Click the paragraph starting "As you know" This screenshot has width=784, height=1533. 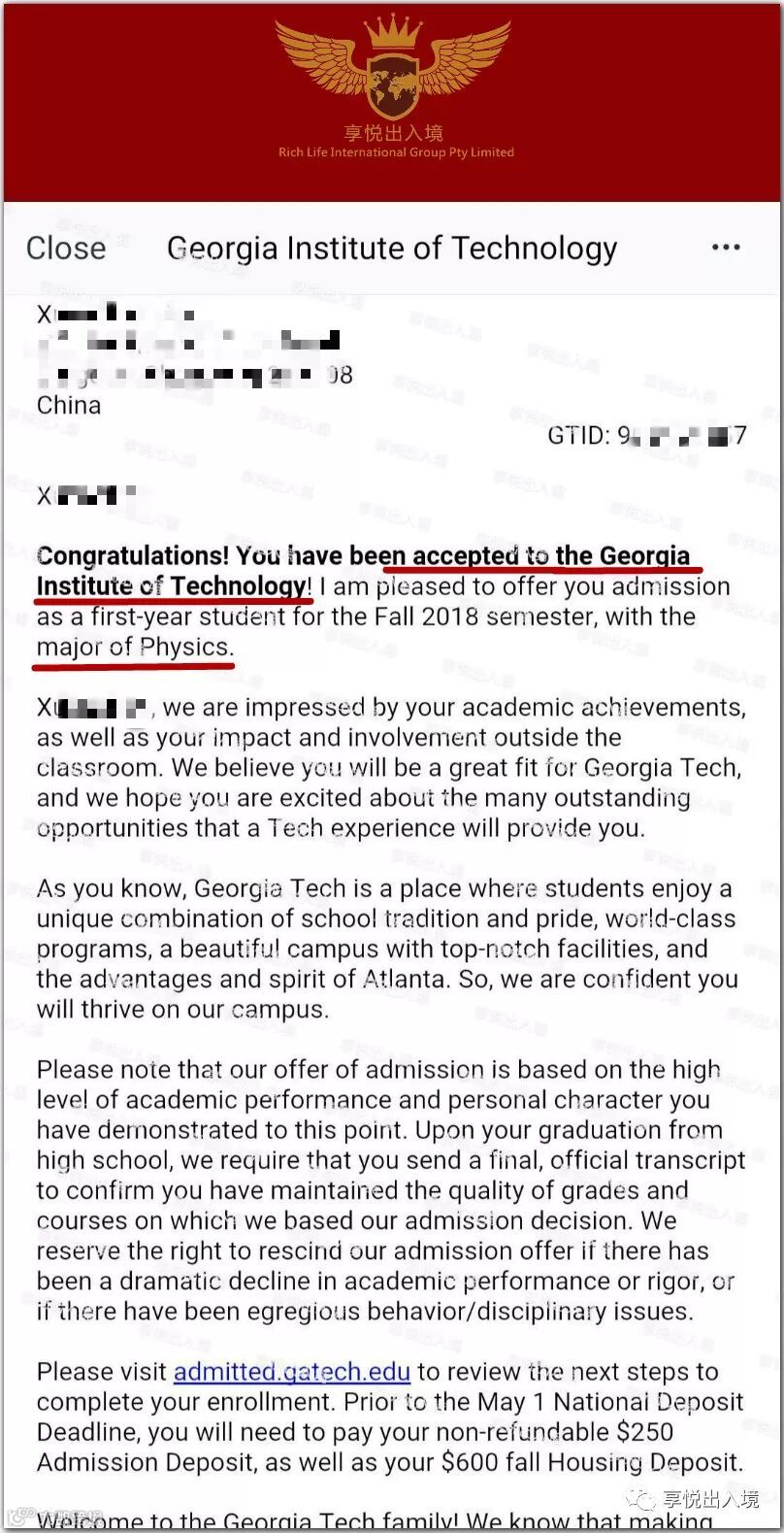pos(386,949)
